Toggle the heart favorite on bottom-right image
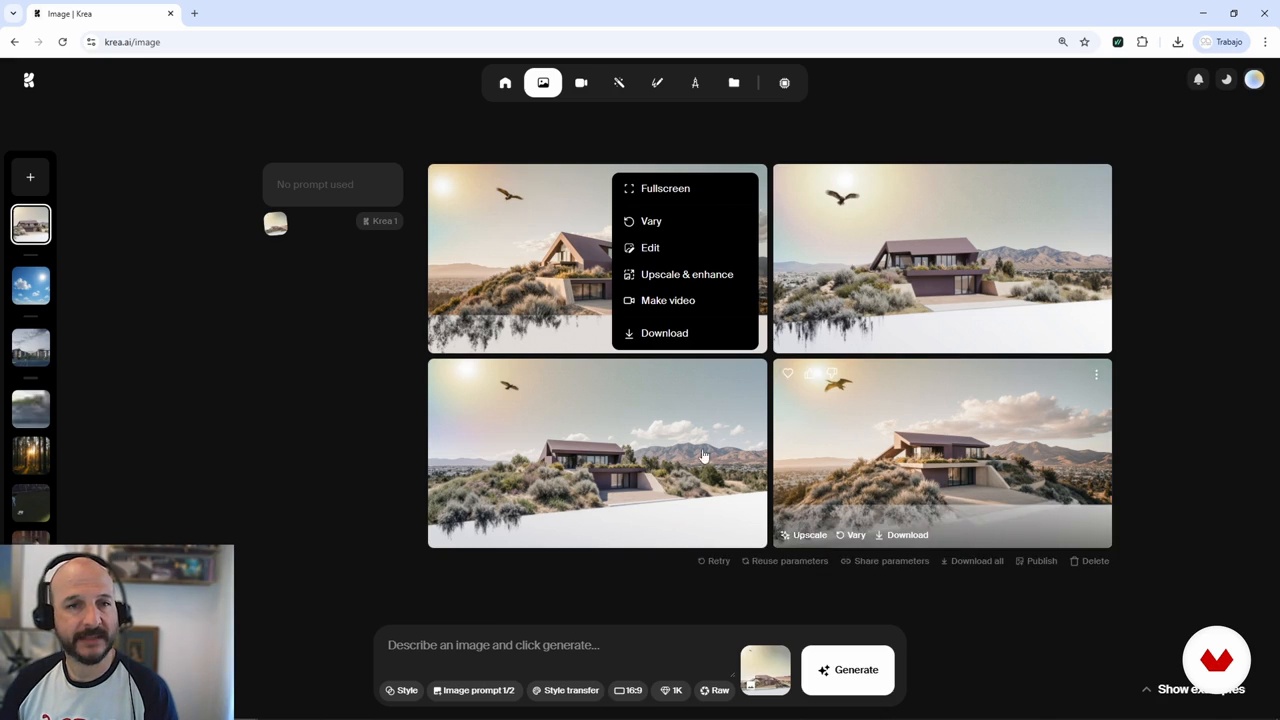The width and height of the screenshot is (1280, 720). (788, 374)
